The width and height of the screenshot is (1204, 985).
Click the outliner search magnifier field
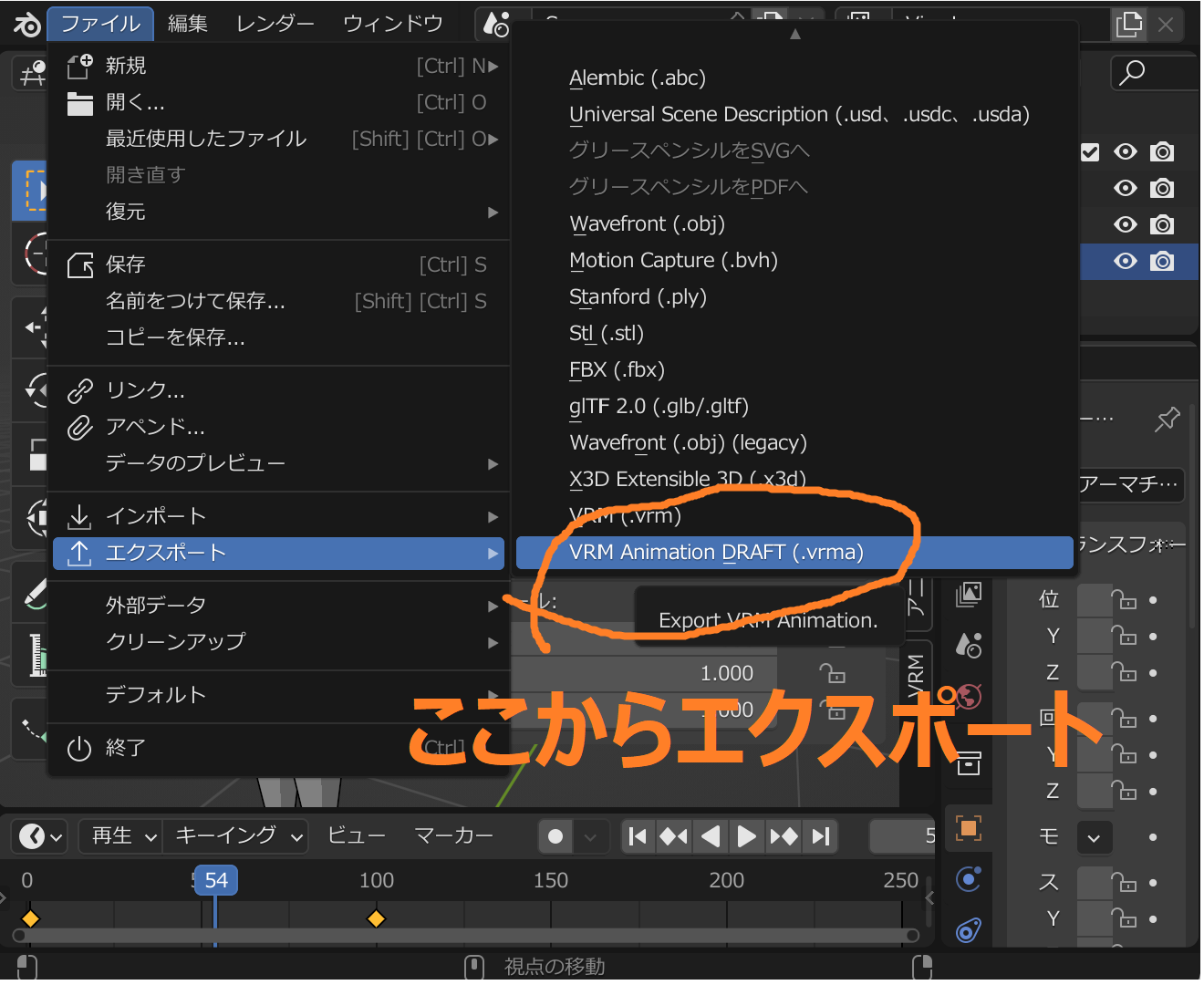point(1155,72)
